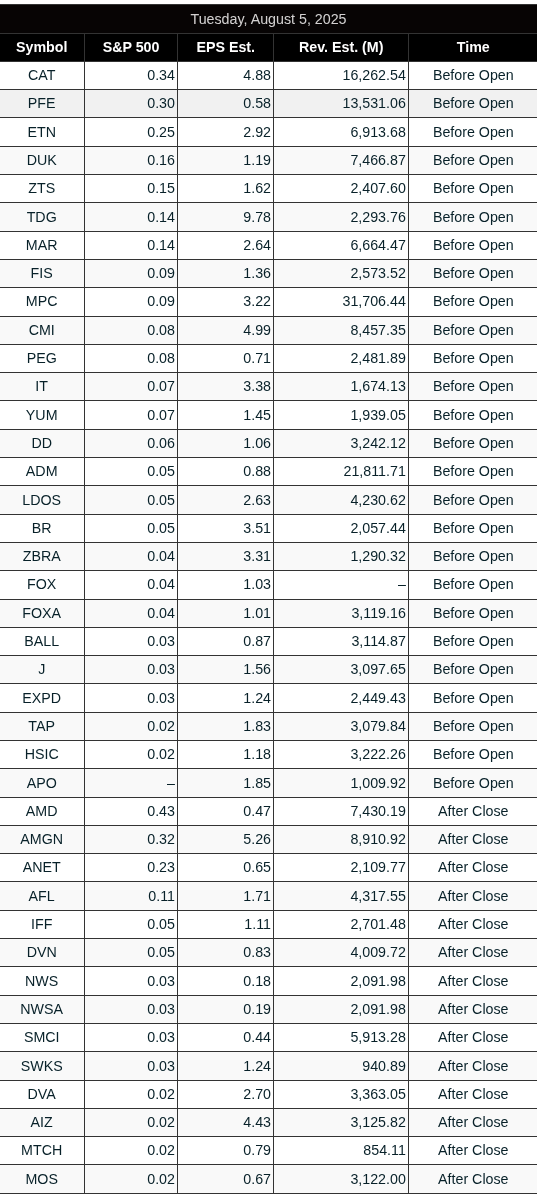537x1201 pixels.
Task: Select the APO ticker symbol
Action: click(x=42, y=783)
